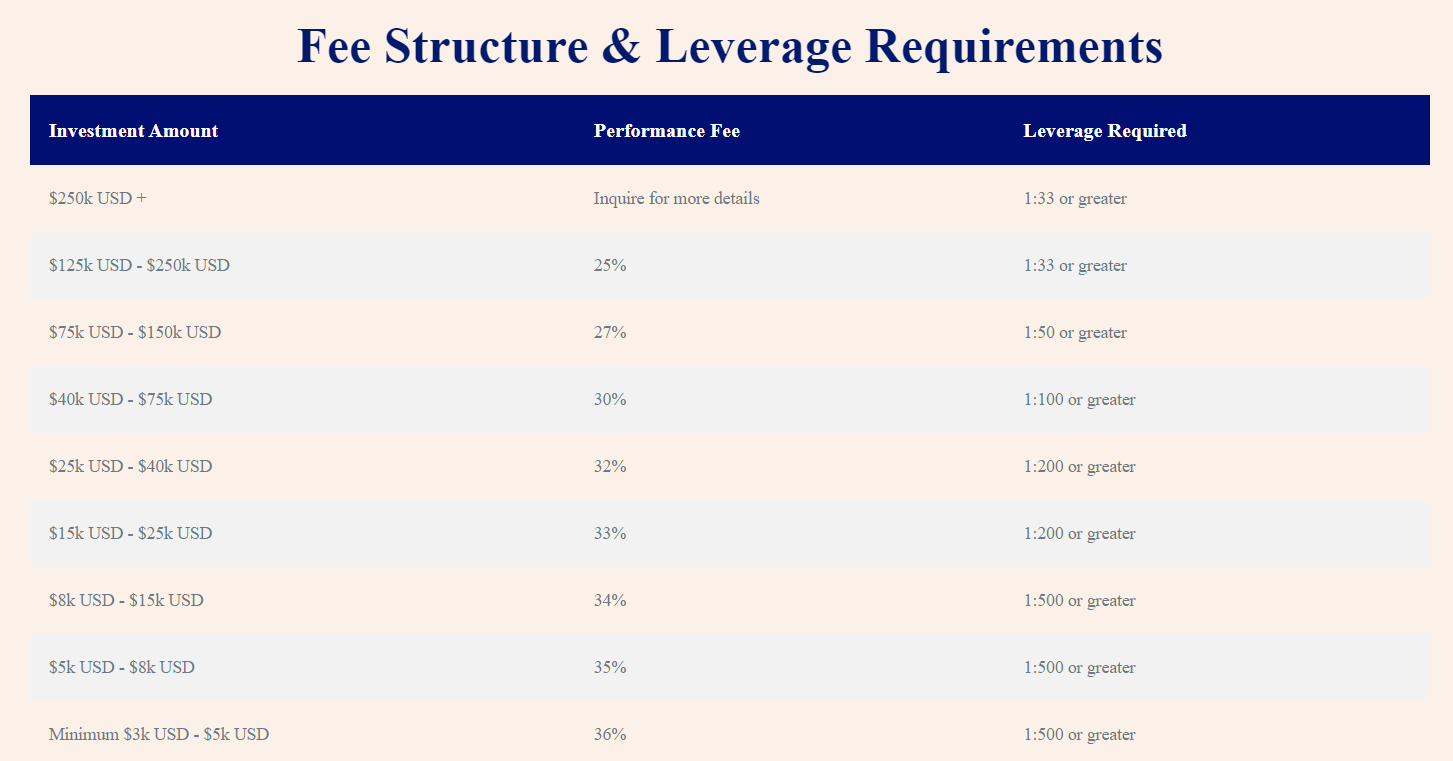The image size is (1453, 761).
Task: Click the 1:100 or greater leverage cell
Action: tap(1079, 399)
